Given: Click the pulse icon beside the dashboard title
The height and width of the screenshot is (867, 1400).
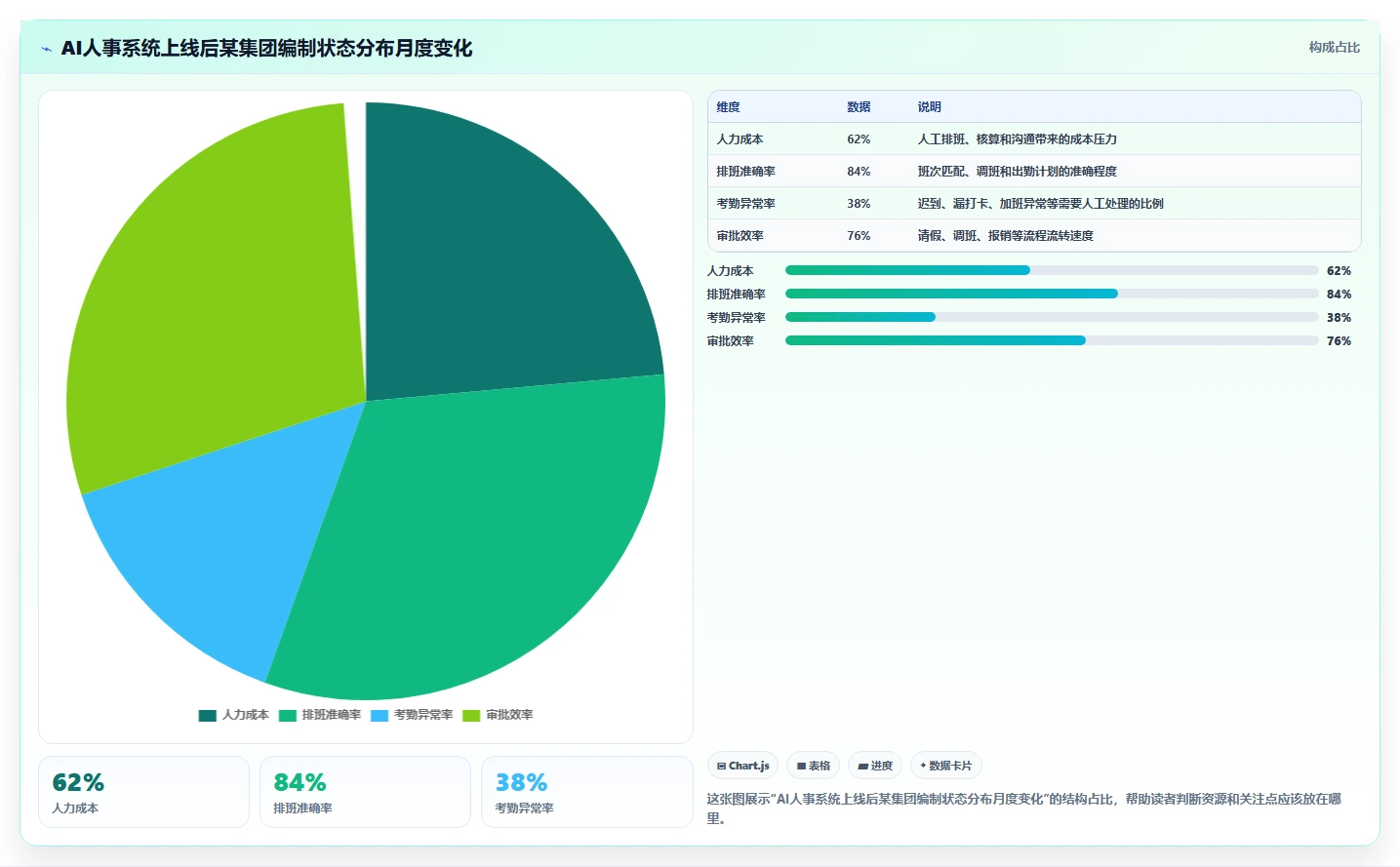Looking at the screenshot, I should (x=46, y=49).
